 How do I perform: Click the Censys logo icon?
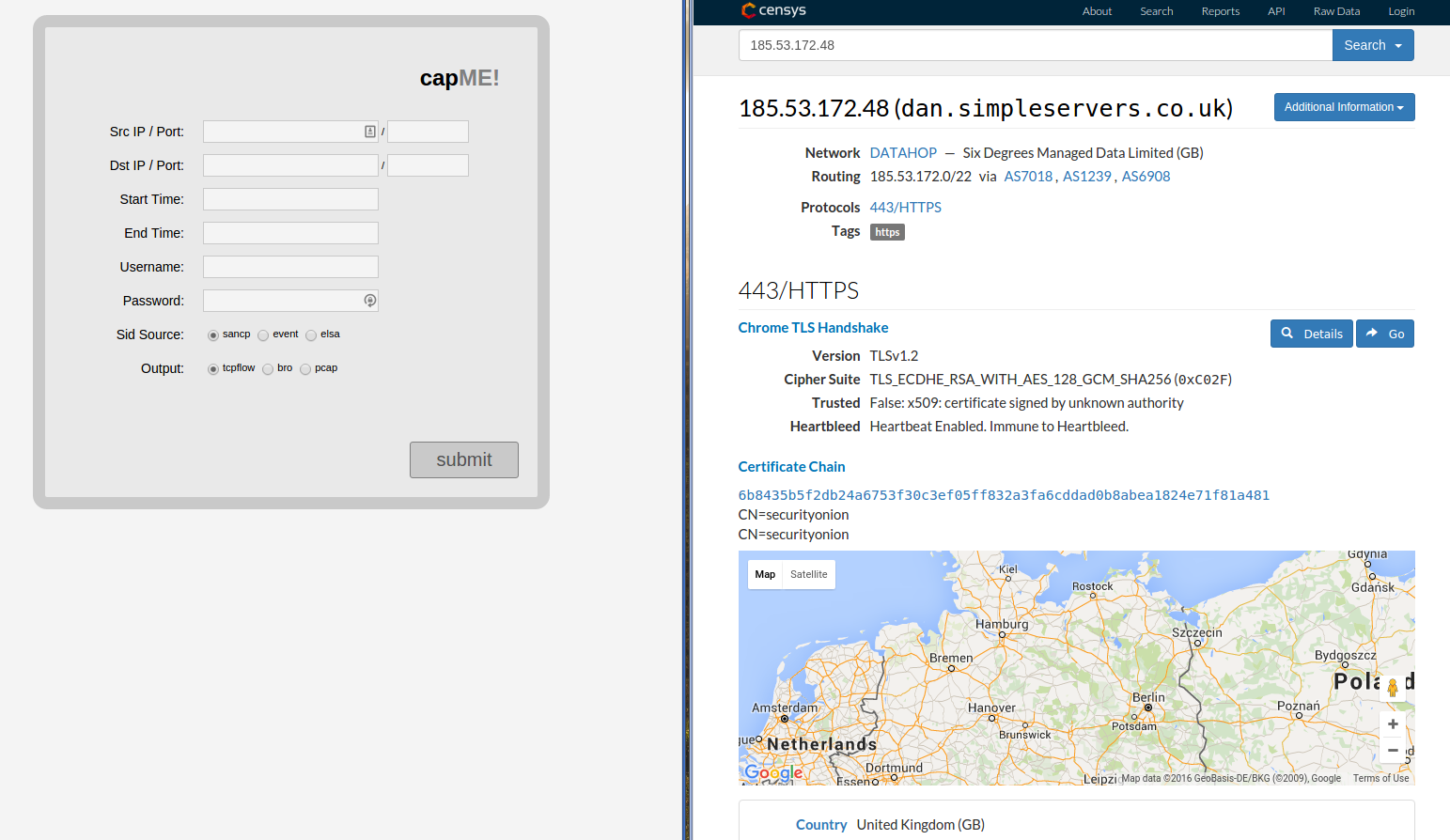(748, 10)
